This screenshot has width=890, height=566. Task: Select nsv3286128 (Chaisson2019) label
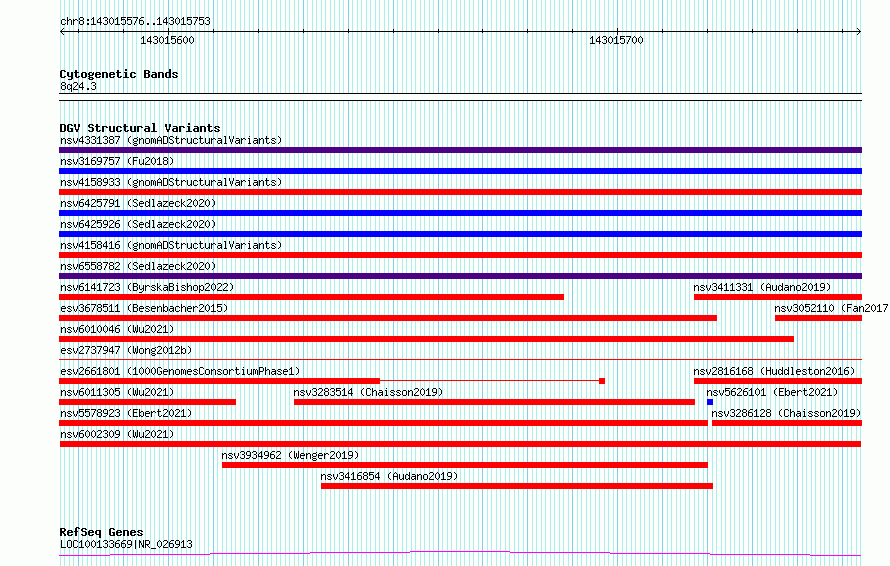click(x=786, y=413)
